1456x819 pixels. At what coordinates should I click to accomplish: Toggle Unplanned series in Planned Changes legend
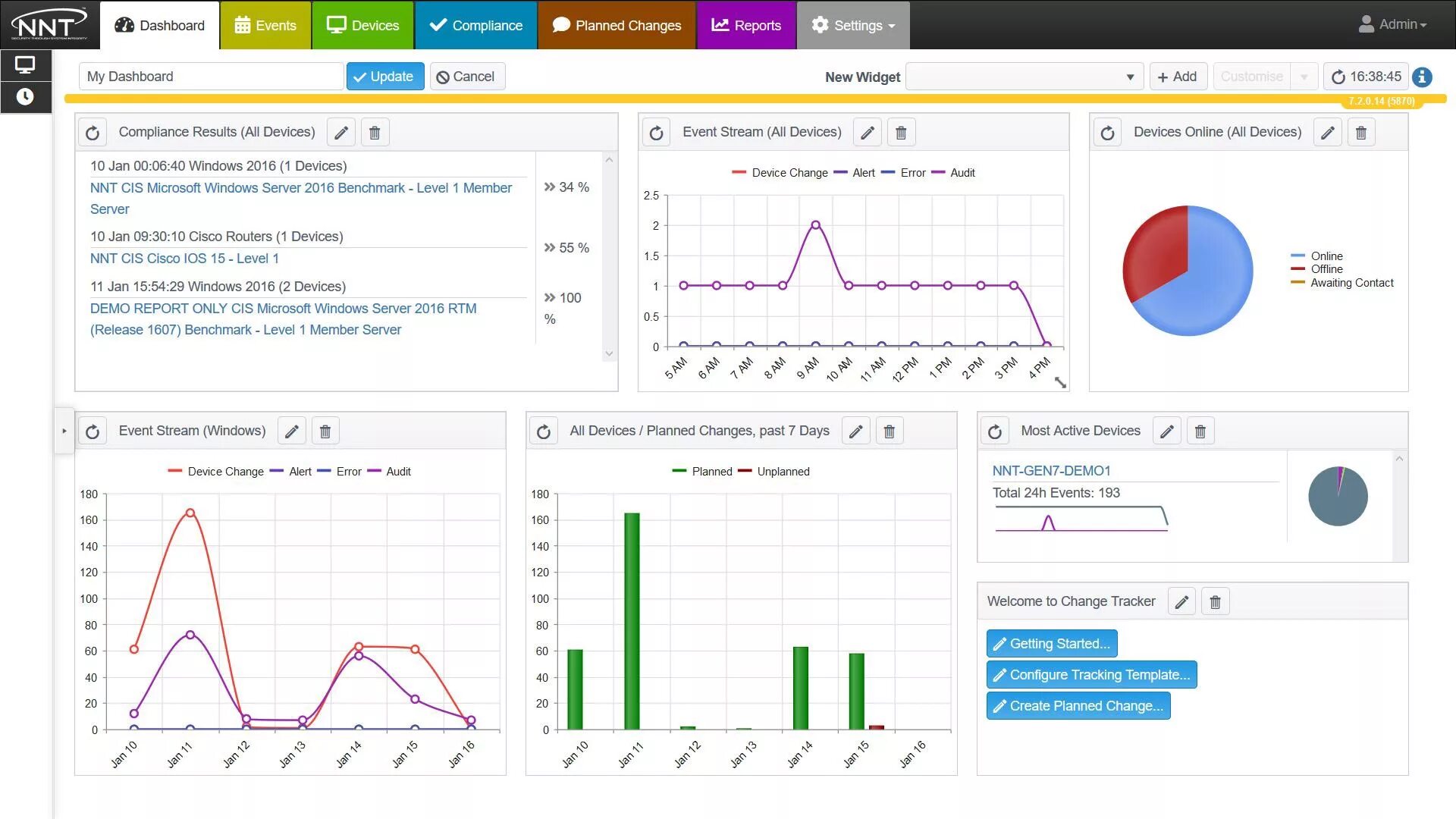(x=783, y=472)
